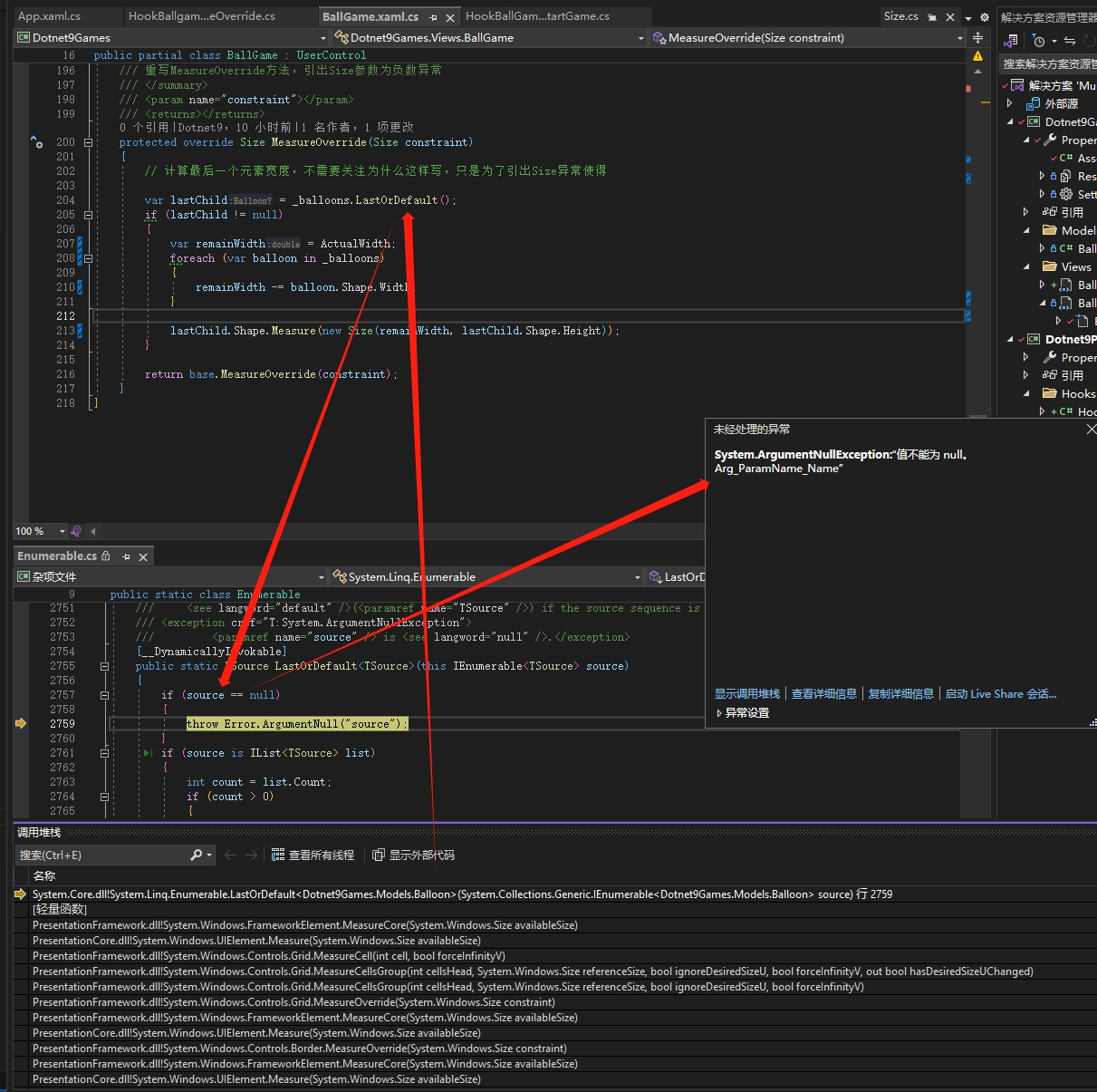Click the call stack back arrow
This screenshot has width=1097, height=1092.
230,855
